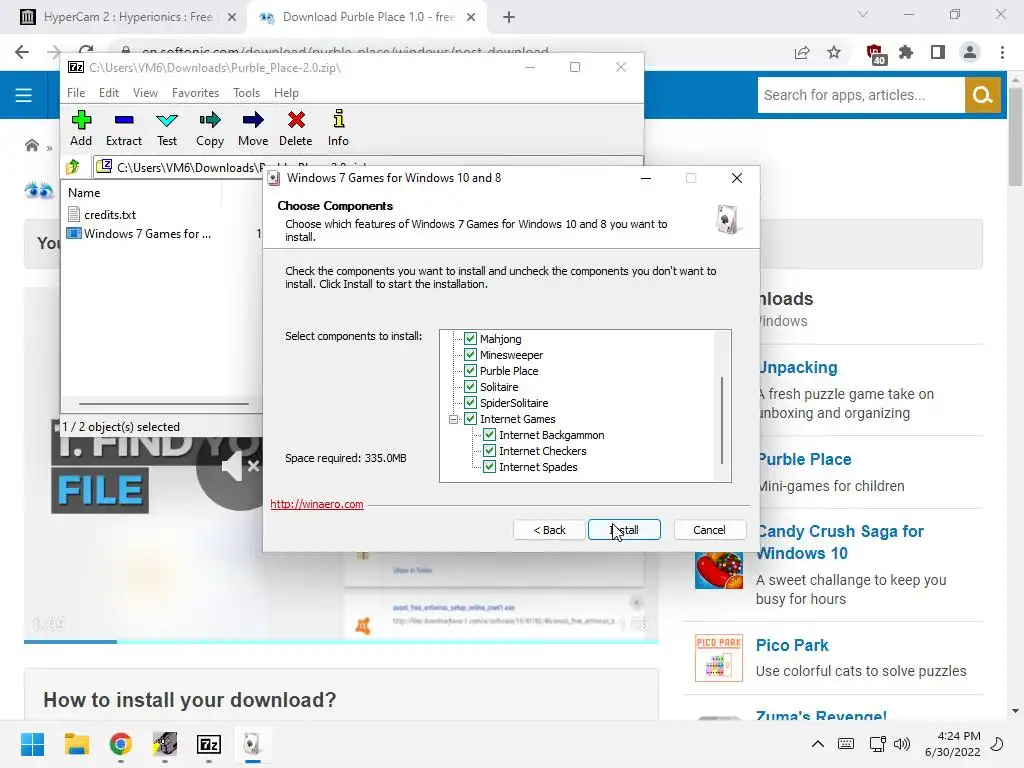Screen dimensions: 1024x768
Task: Toggle the Chrome side panel icon
Action: coord(938,52)
